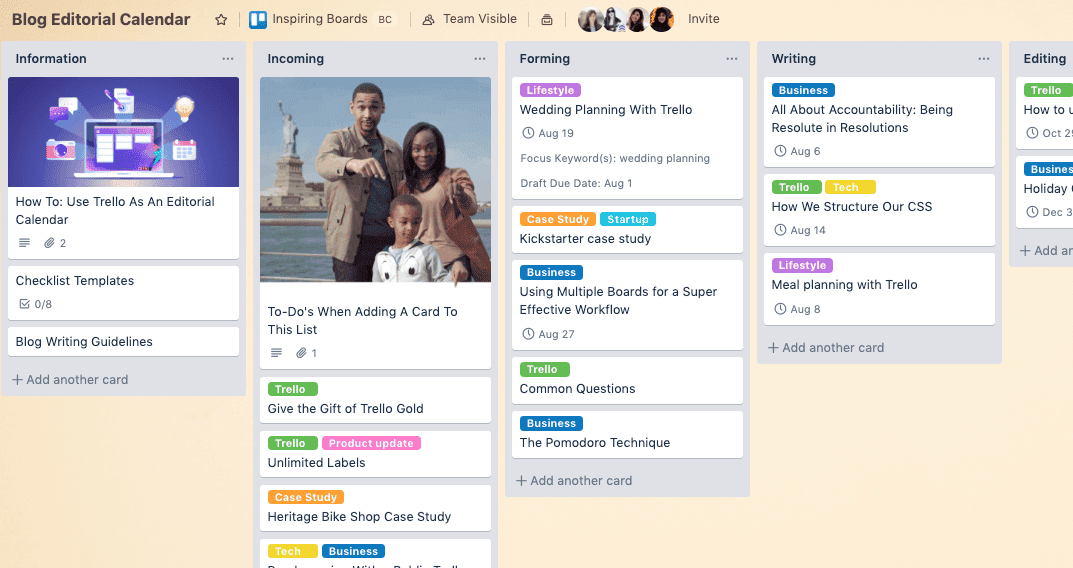Click Add another card in Forming list
The height and width of the screenshot is (568, 1073).
click(x=573, y=481)
